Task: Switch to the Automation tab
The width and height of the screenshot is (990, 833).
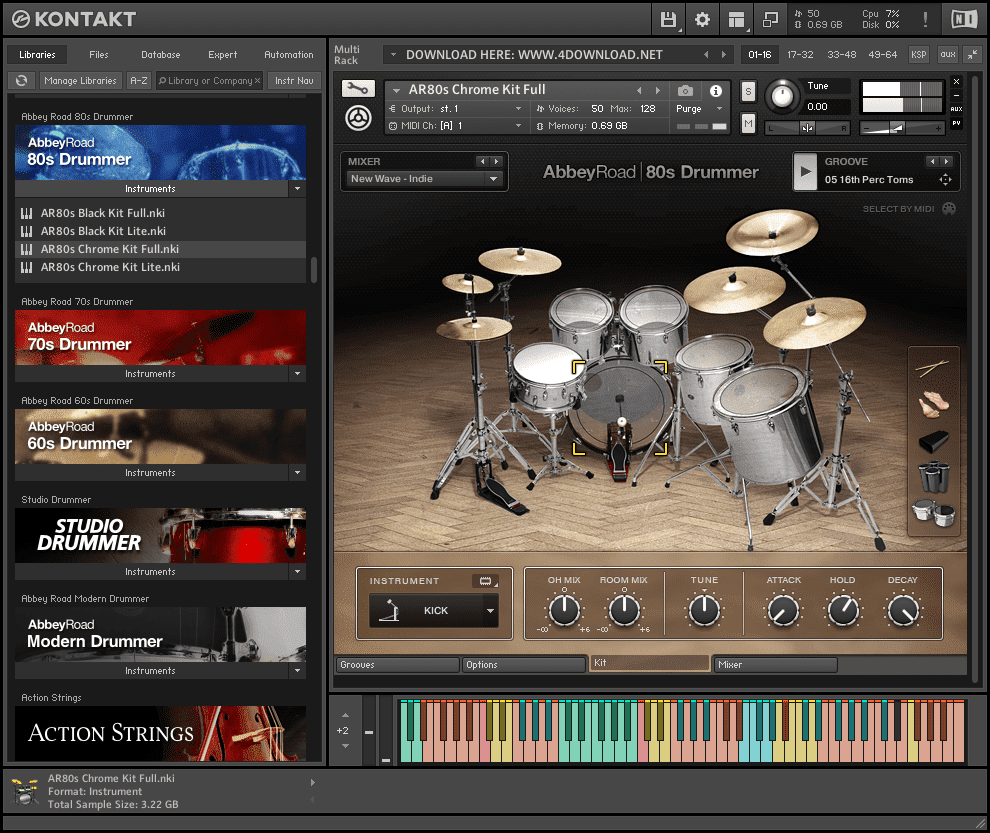Action: pyautogui.click(x=289, y=55)
